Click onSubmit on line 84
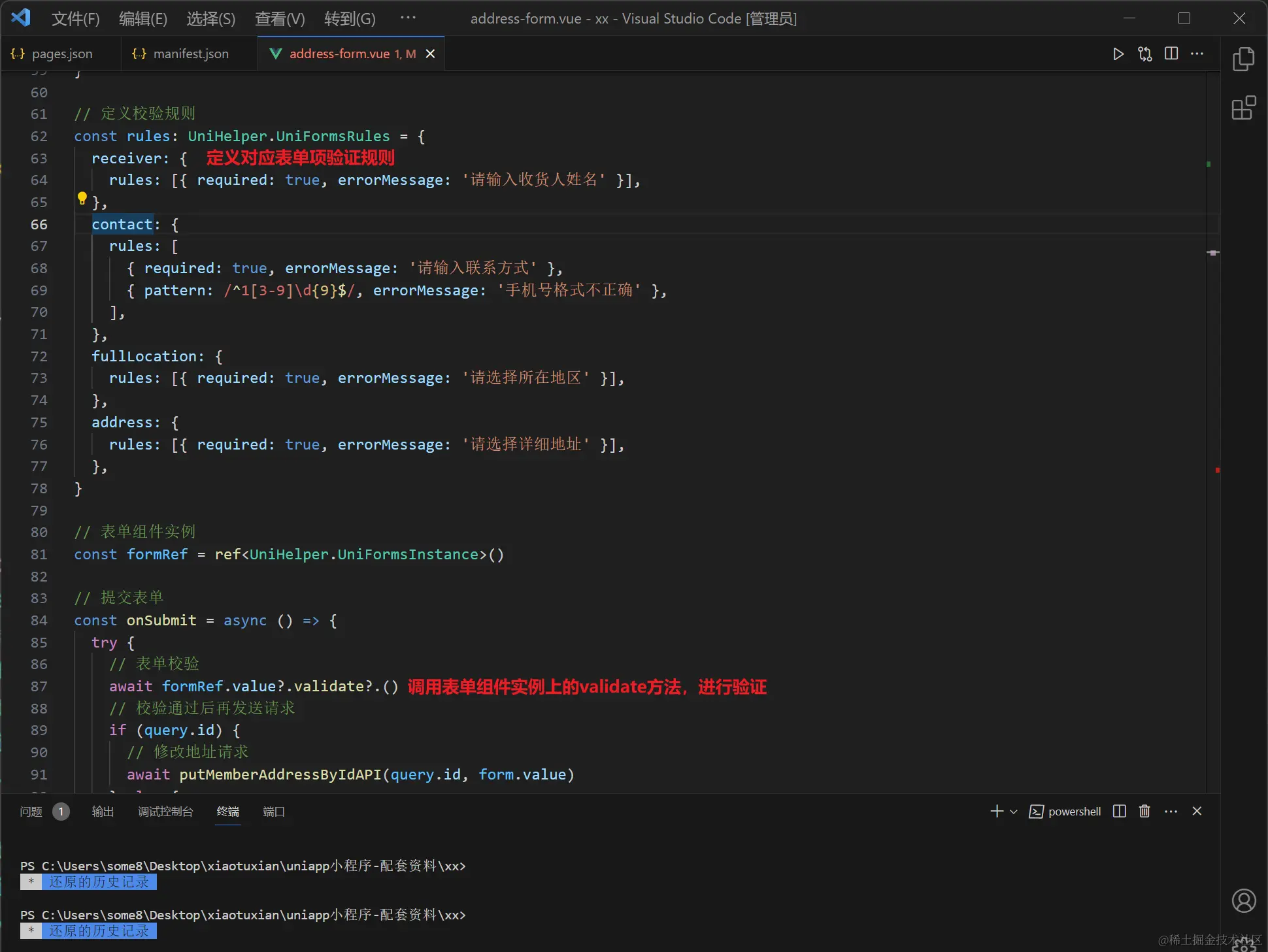The width and height of the screenshot is (1268, 952). [x=161, y=620]
